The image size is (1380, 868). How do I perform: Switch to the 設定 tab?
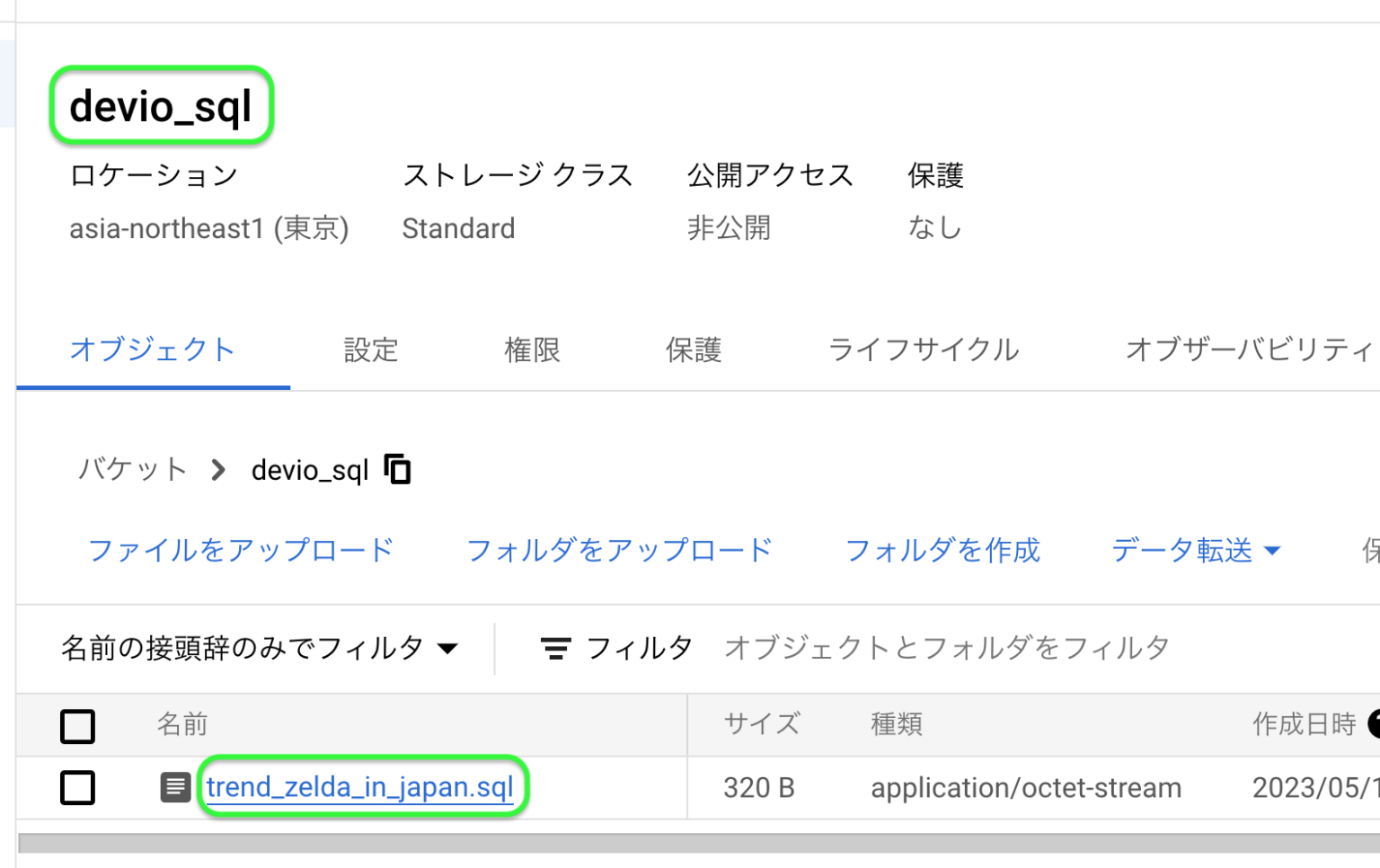370,350
